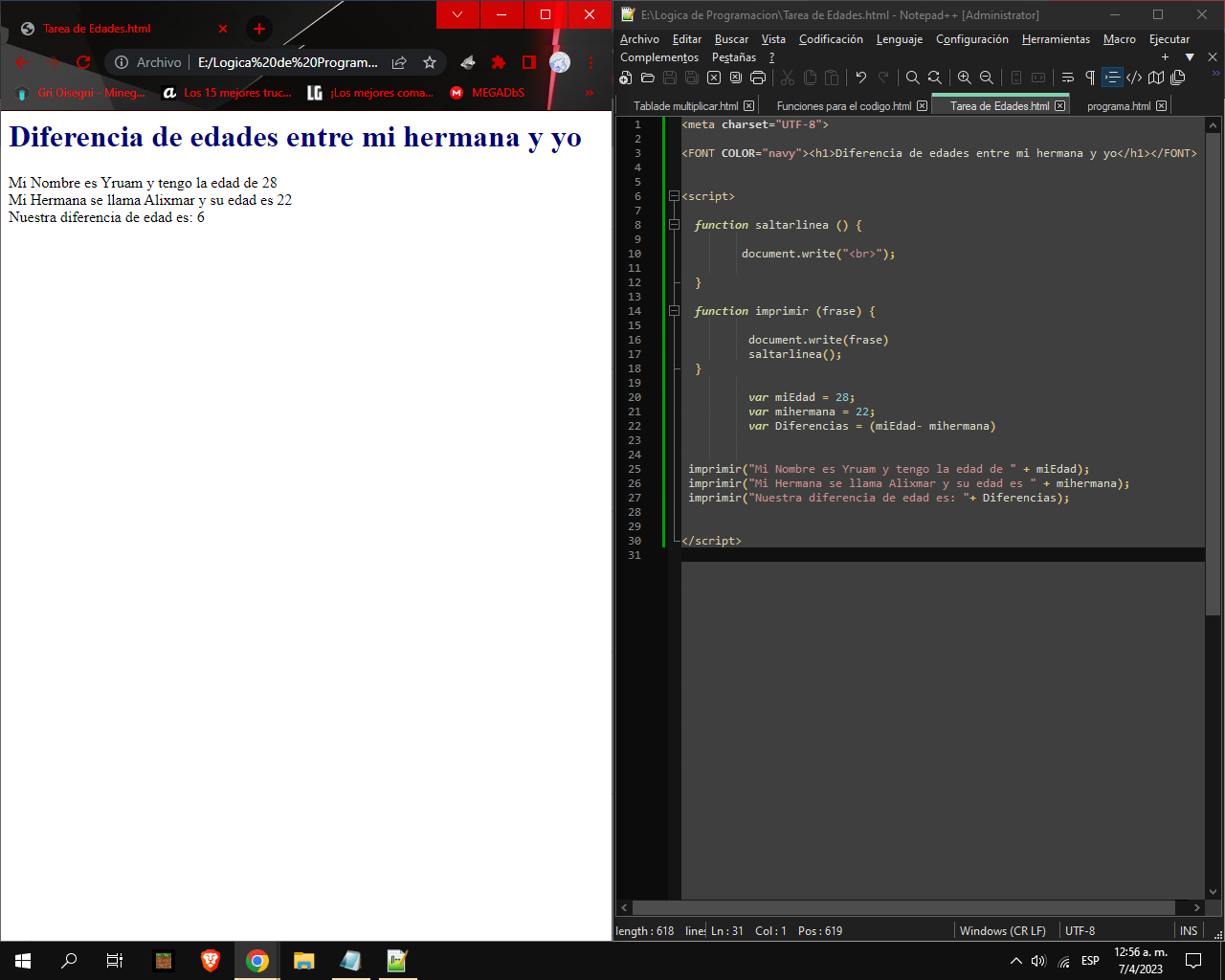Collapse the script block fold marker
This screenshot has height=980, width=1225.
[674, 196]
